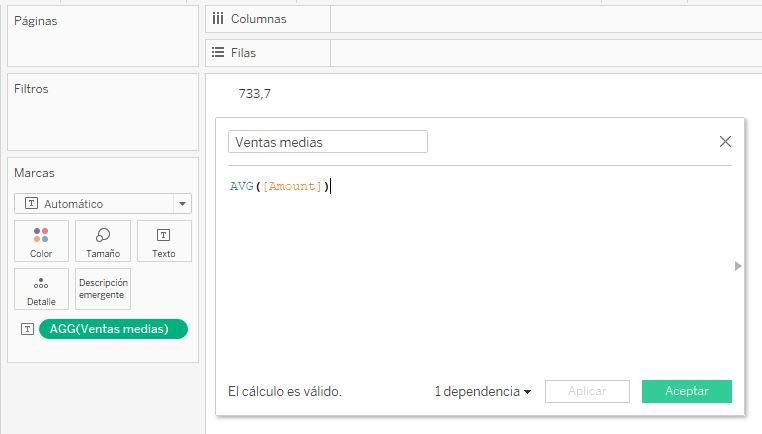Click the Marcas card header
Viewport: 762px width, 434px height.
[34, 173]
